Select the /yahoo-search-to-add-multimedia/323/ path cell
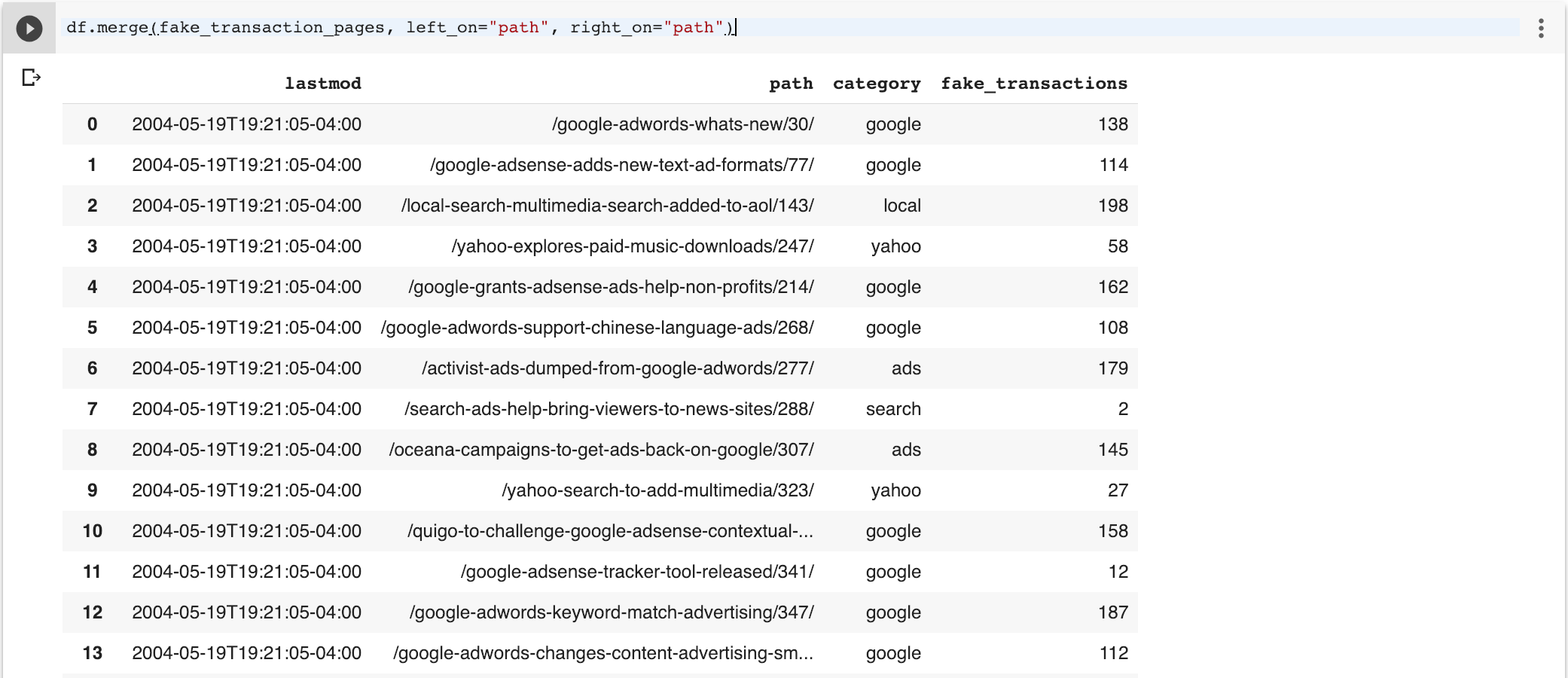Screen dimensions: 1568x678 [657, 490]
